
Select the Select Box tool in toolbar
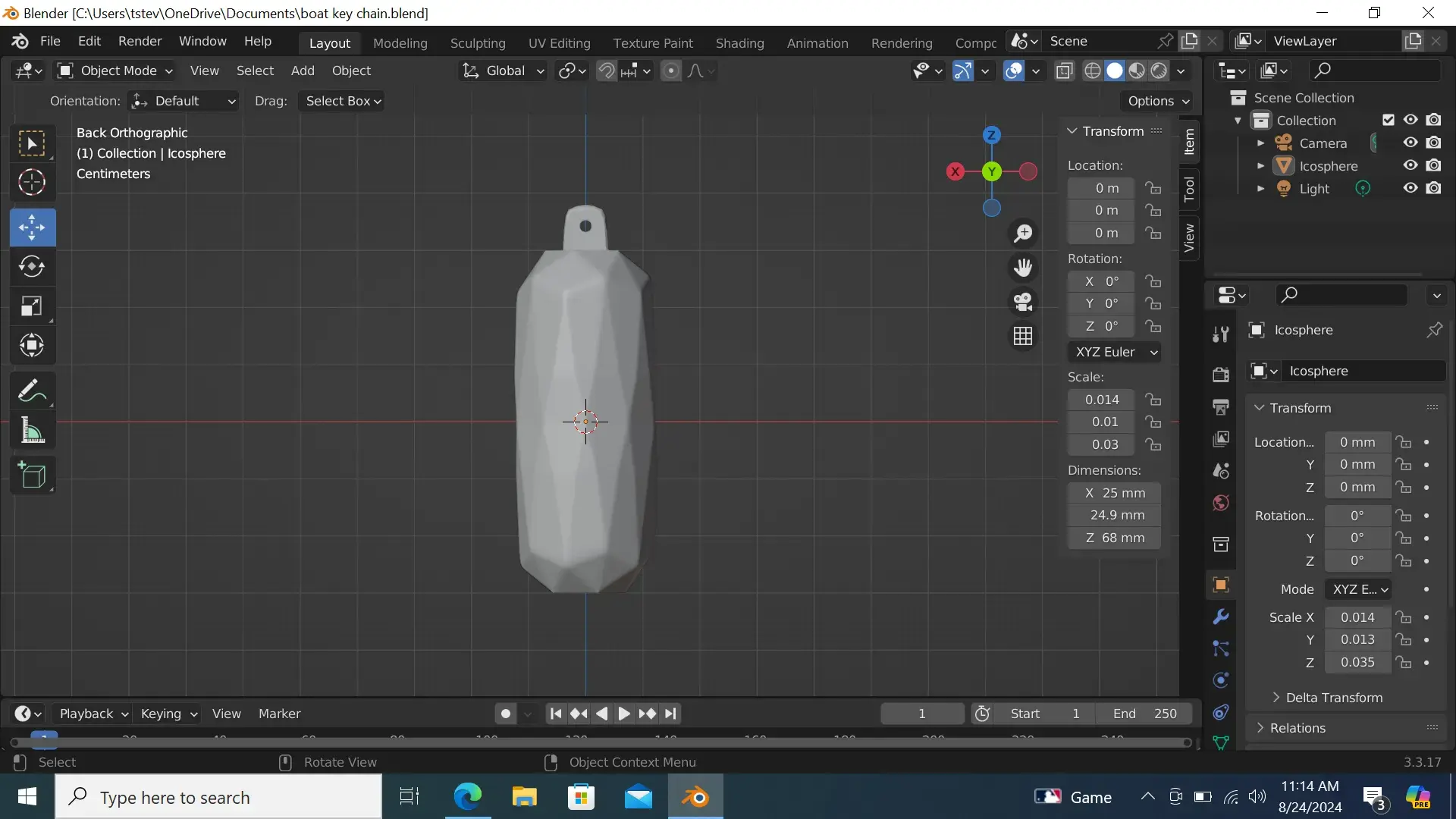[x=32, y=143]
